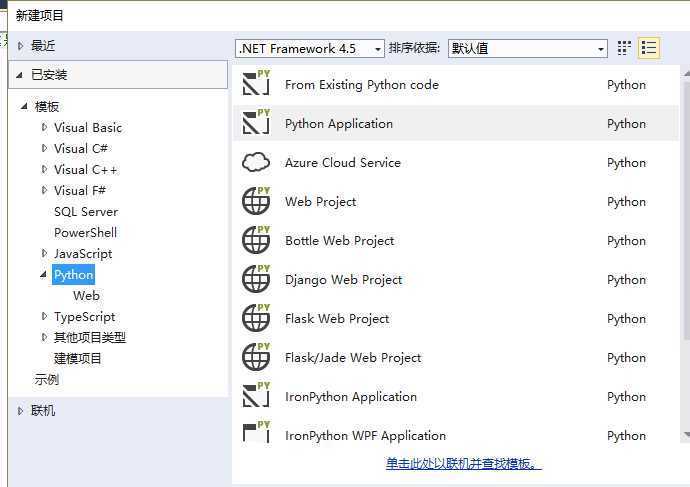
Task: Switch to small icons grid view
Action: [625, 48]
